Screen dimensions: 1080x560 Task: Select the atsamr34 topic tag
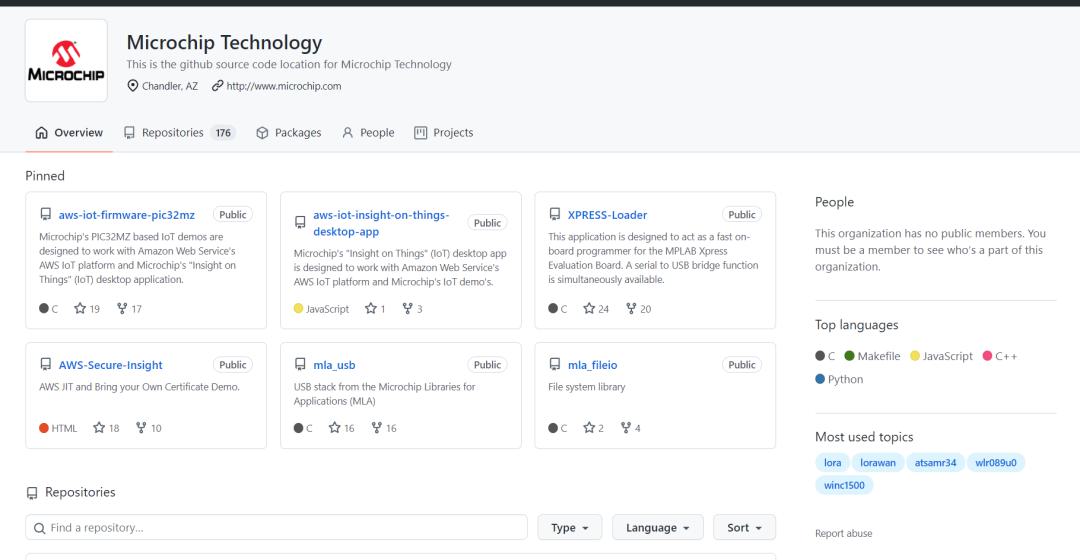935,463
